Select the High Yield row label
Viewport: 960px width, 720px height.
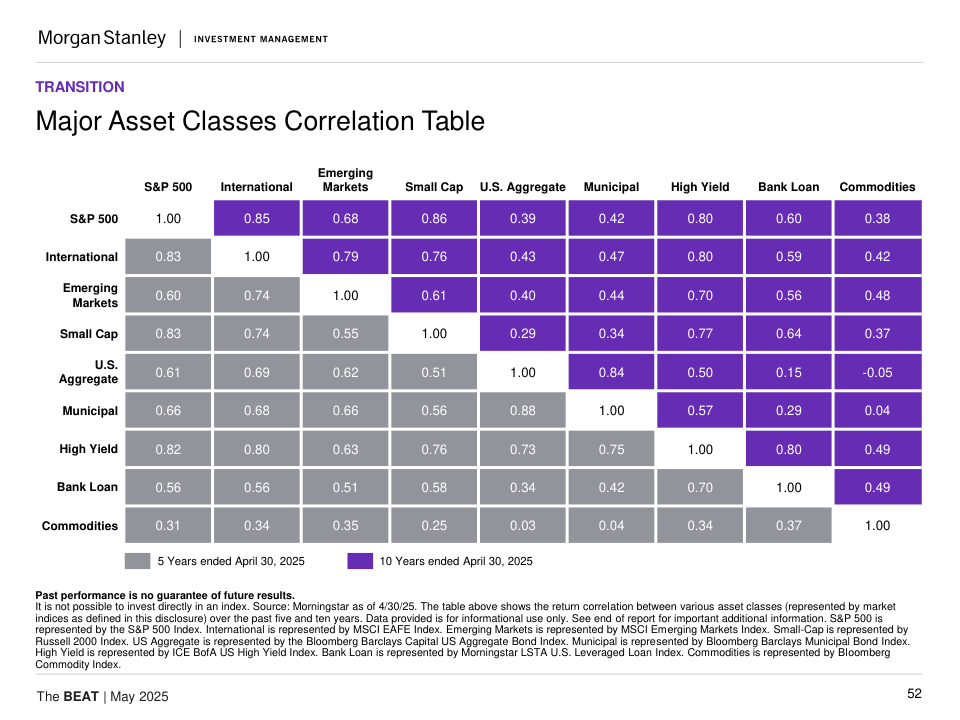89,449
